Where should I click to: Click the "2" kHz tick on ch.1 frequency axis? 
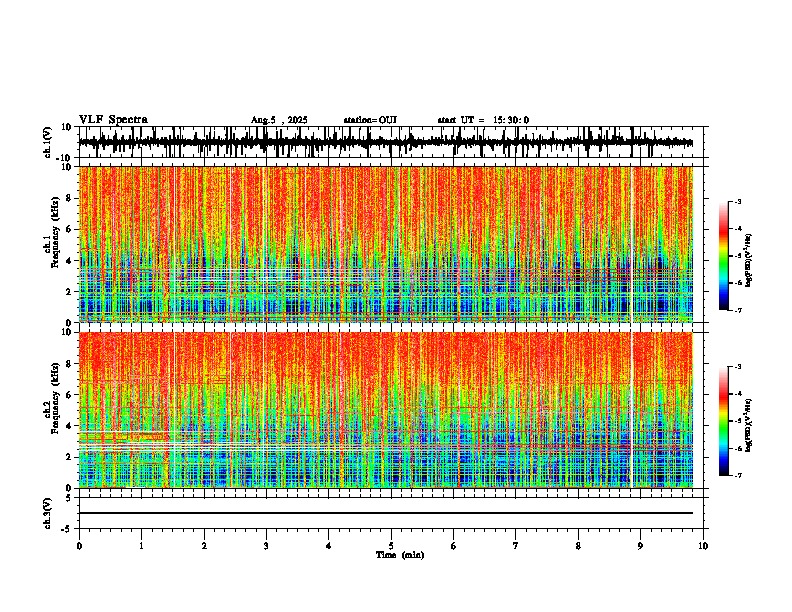[69, 291]
